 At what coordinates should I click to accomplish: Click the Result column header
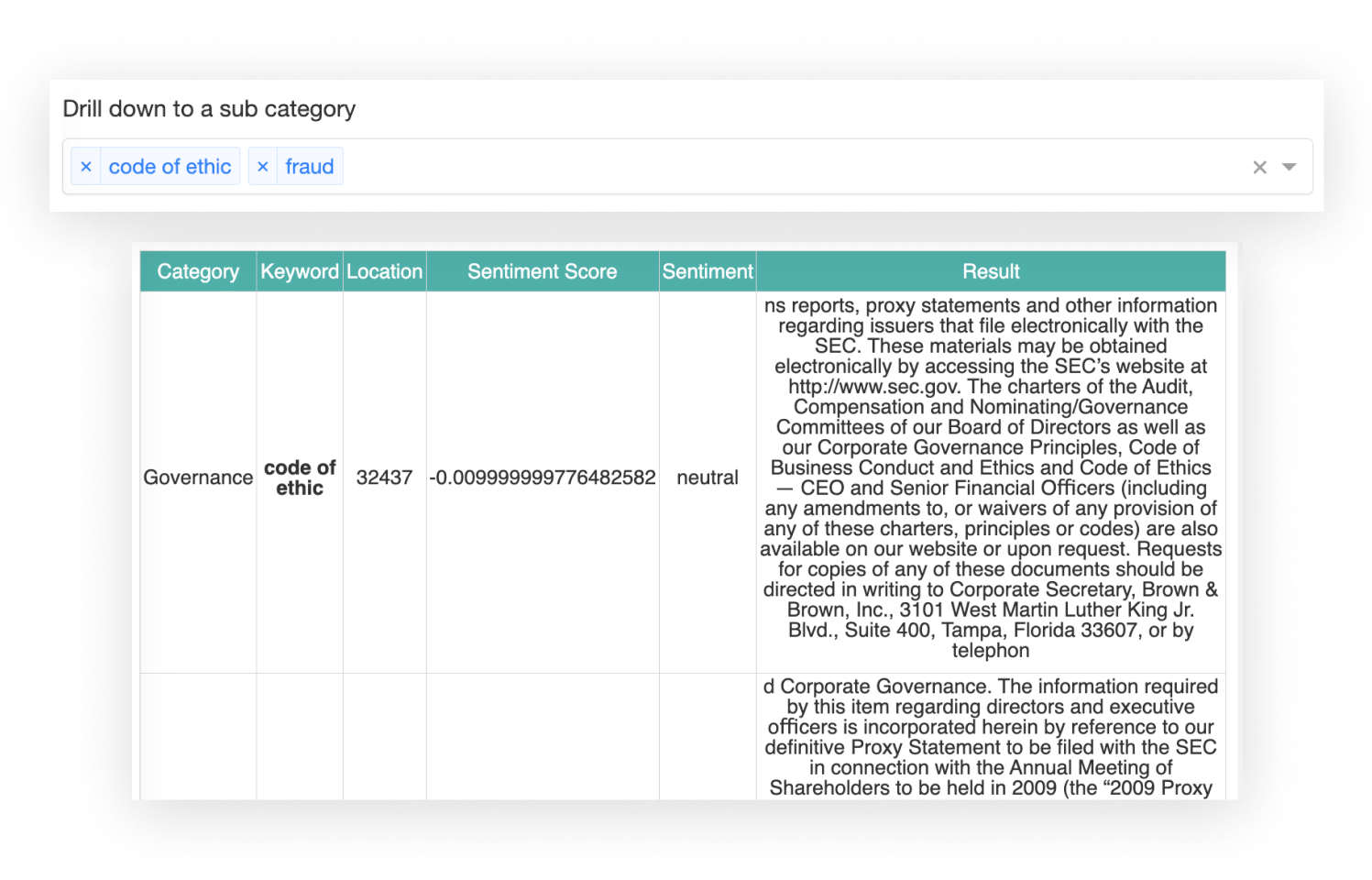pos(991,271)
